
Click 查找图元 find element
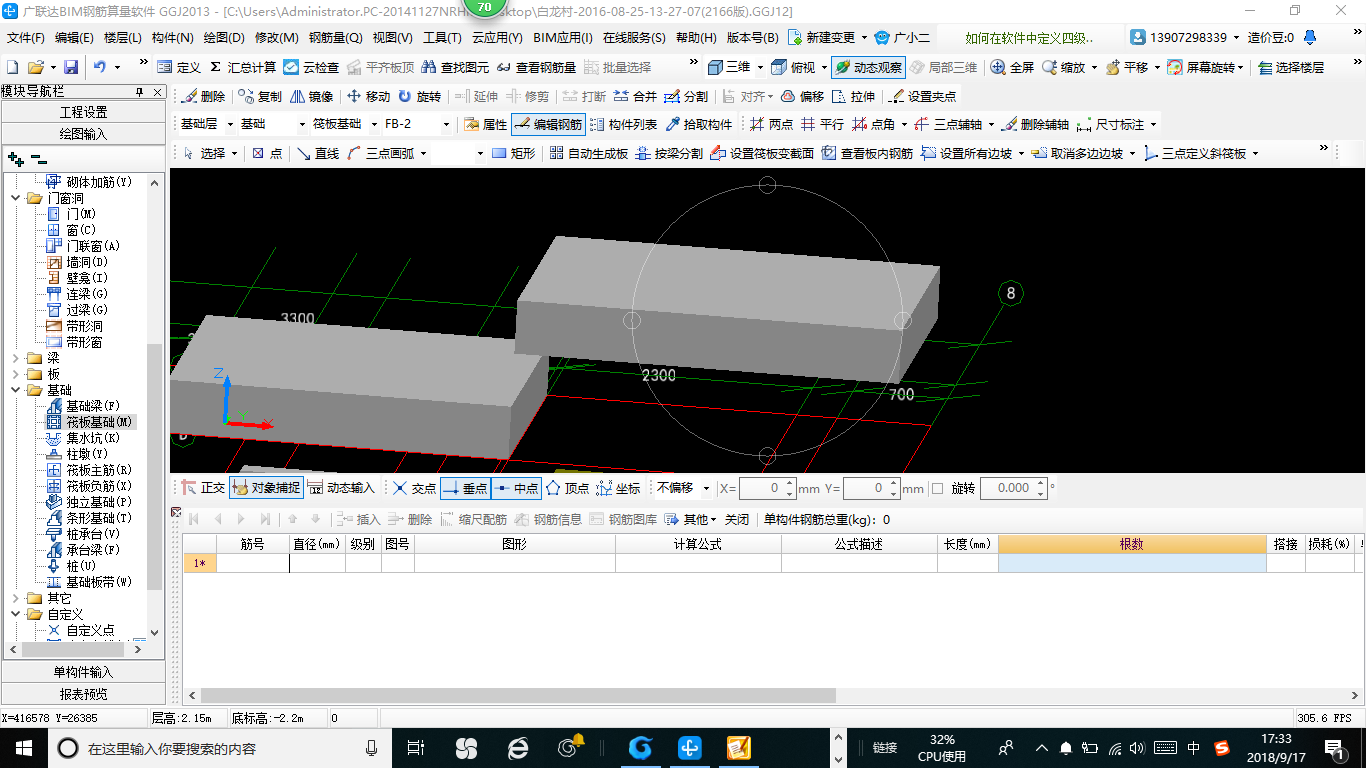point(455,67)
